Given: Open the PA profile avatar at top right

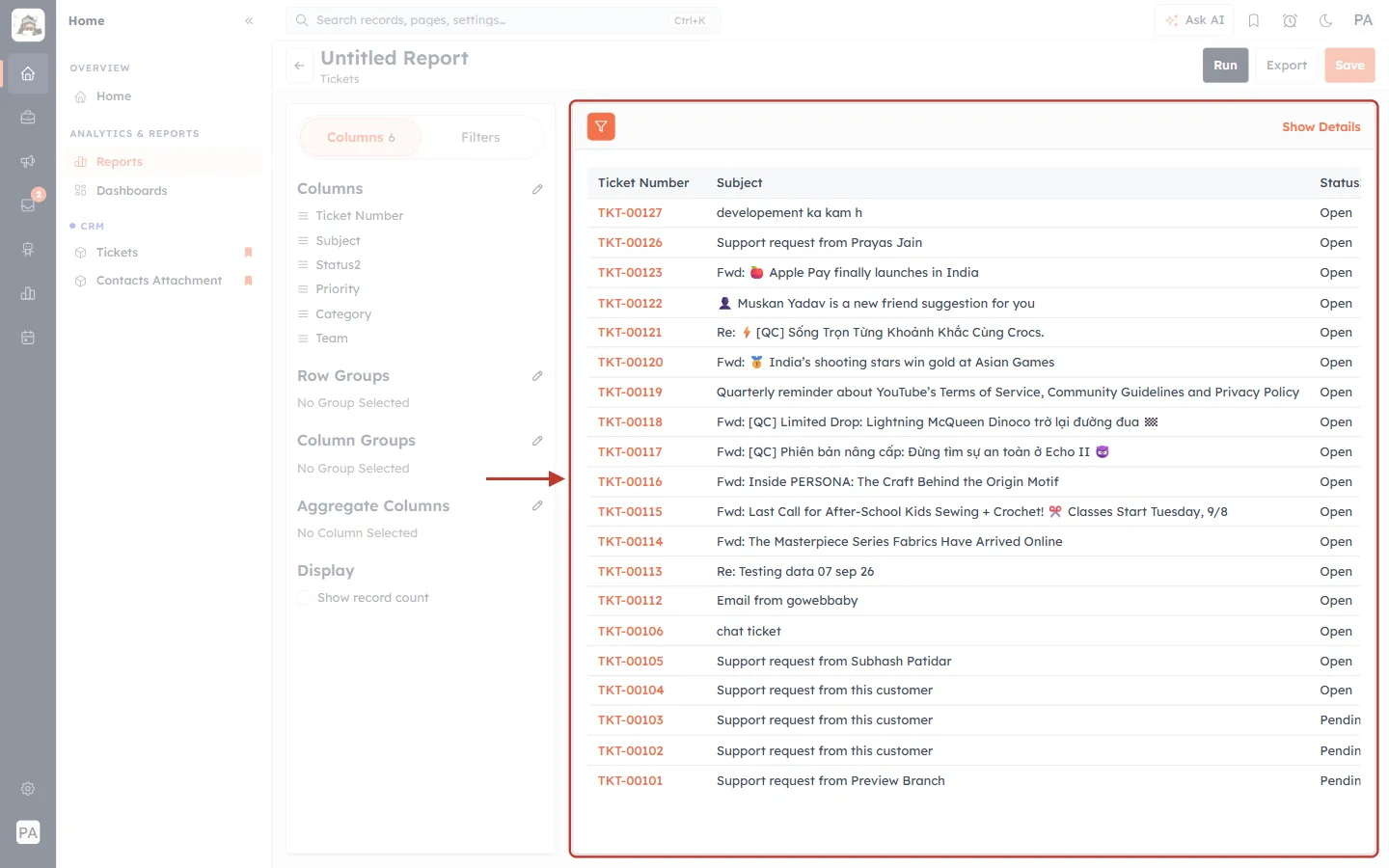Looking at the screenshot, I should click(1363, 20).
